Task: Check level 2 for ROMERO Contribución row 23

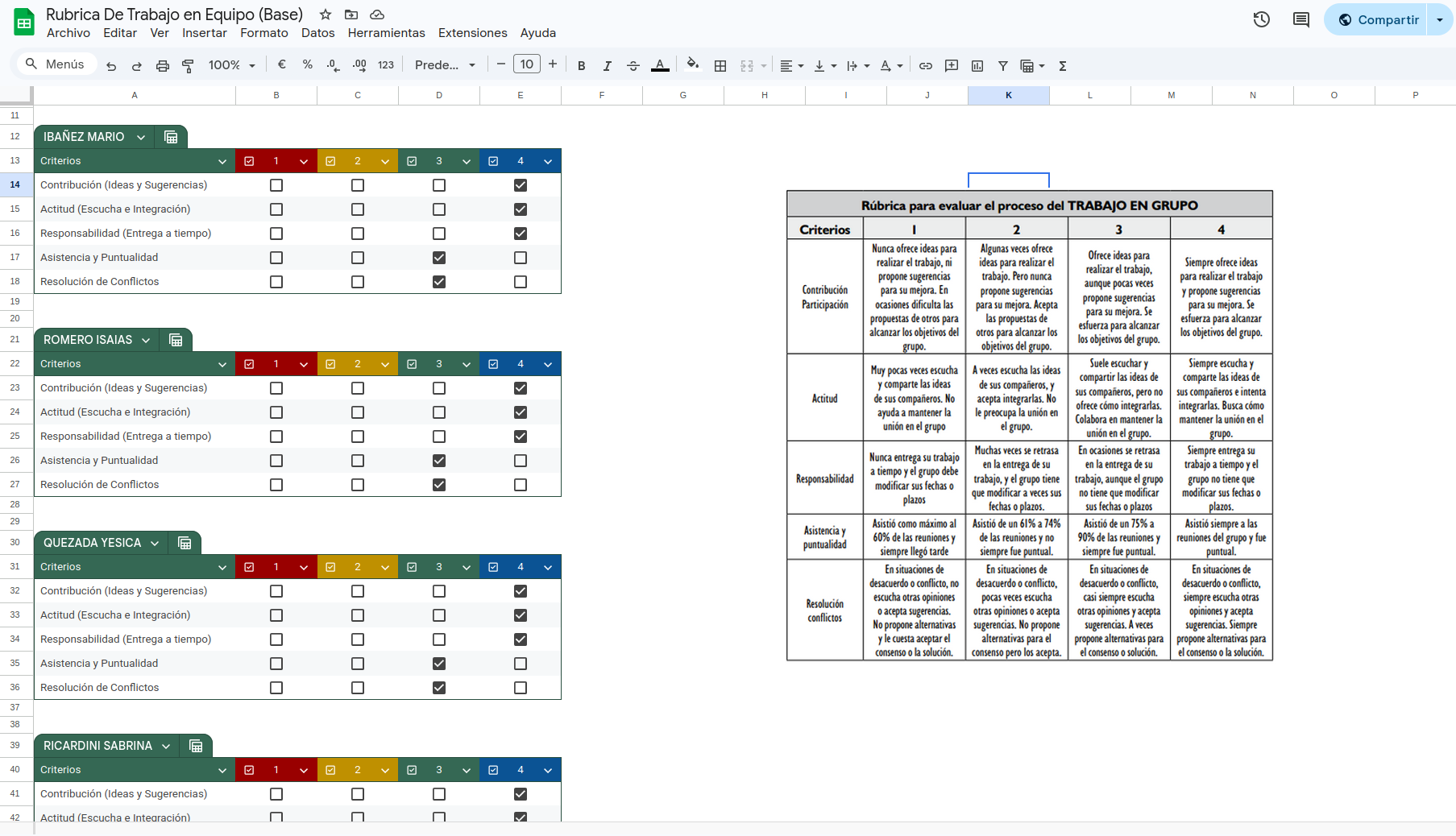Action: 358,388
